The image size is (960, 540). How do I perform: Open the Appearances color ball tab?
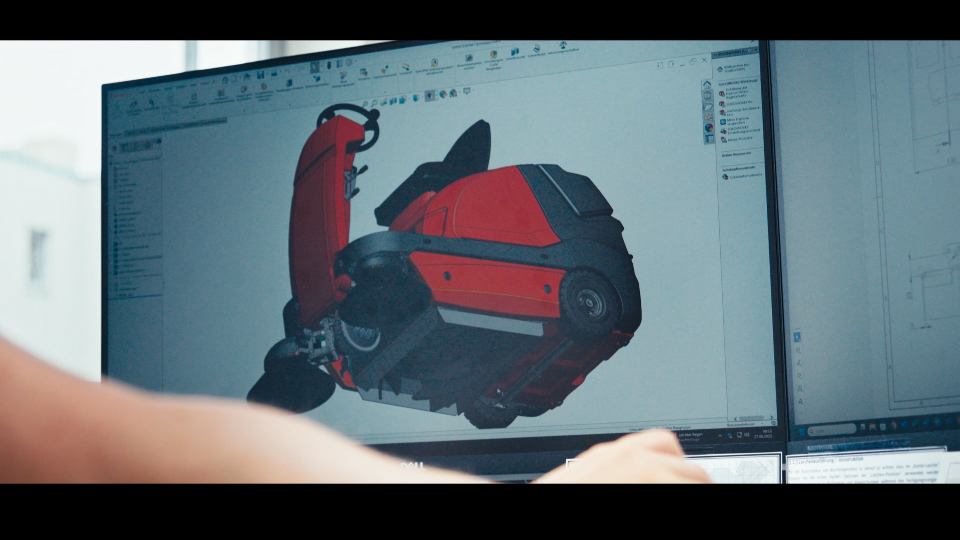[708, 128]
